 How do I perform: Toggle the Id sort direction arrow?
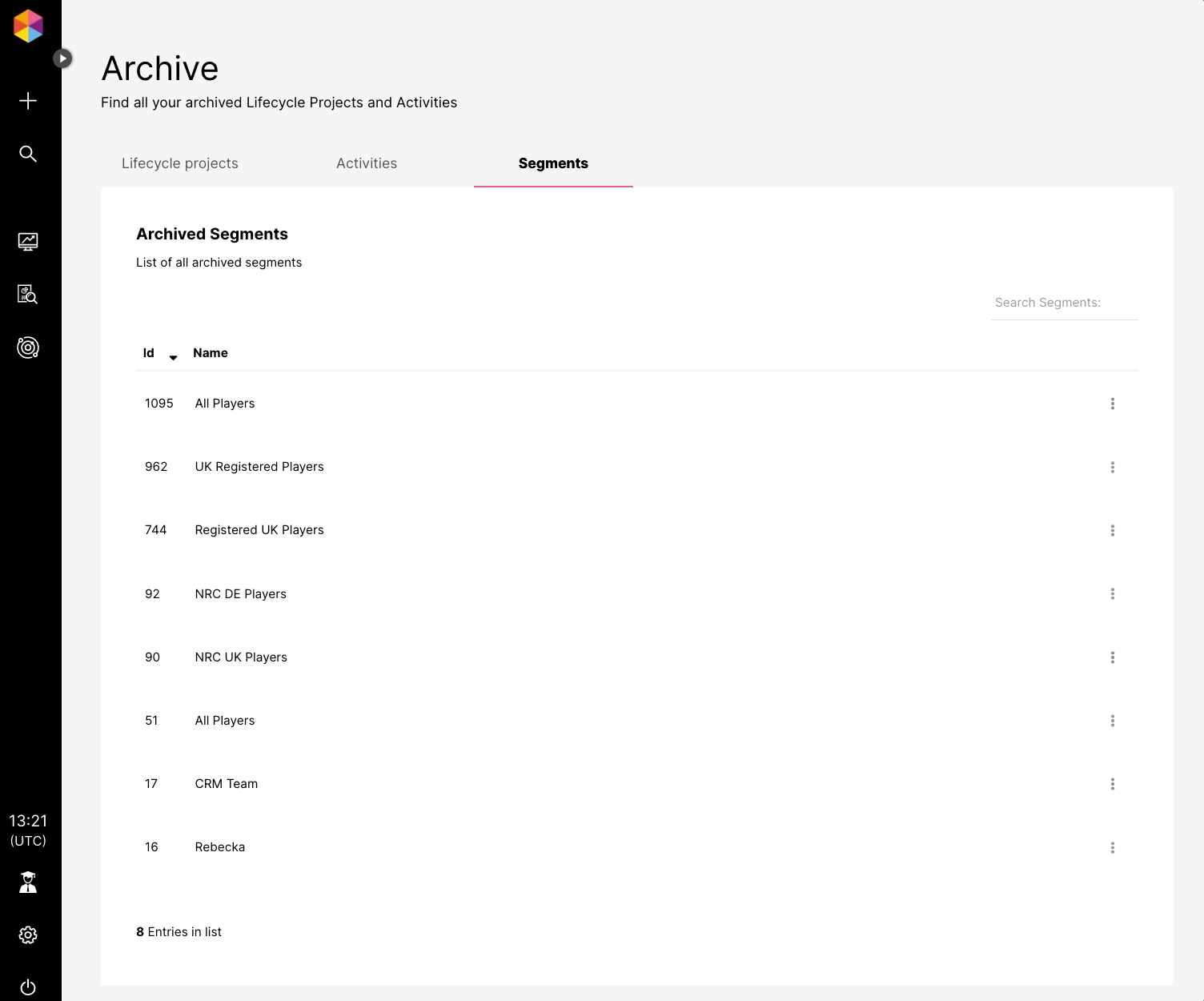click(x=173, y=357)
